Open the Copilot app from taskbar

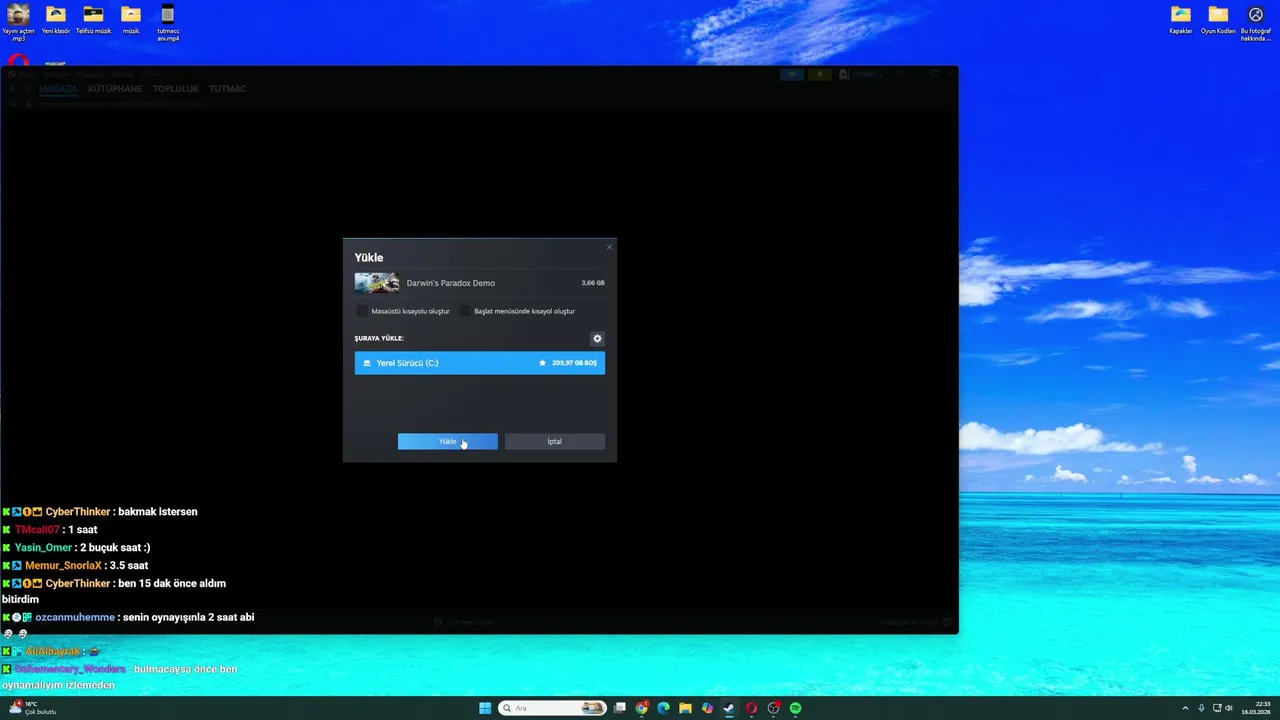tap(707, 708)
